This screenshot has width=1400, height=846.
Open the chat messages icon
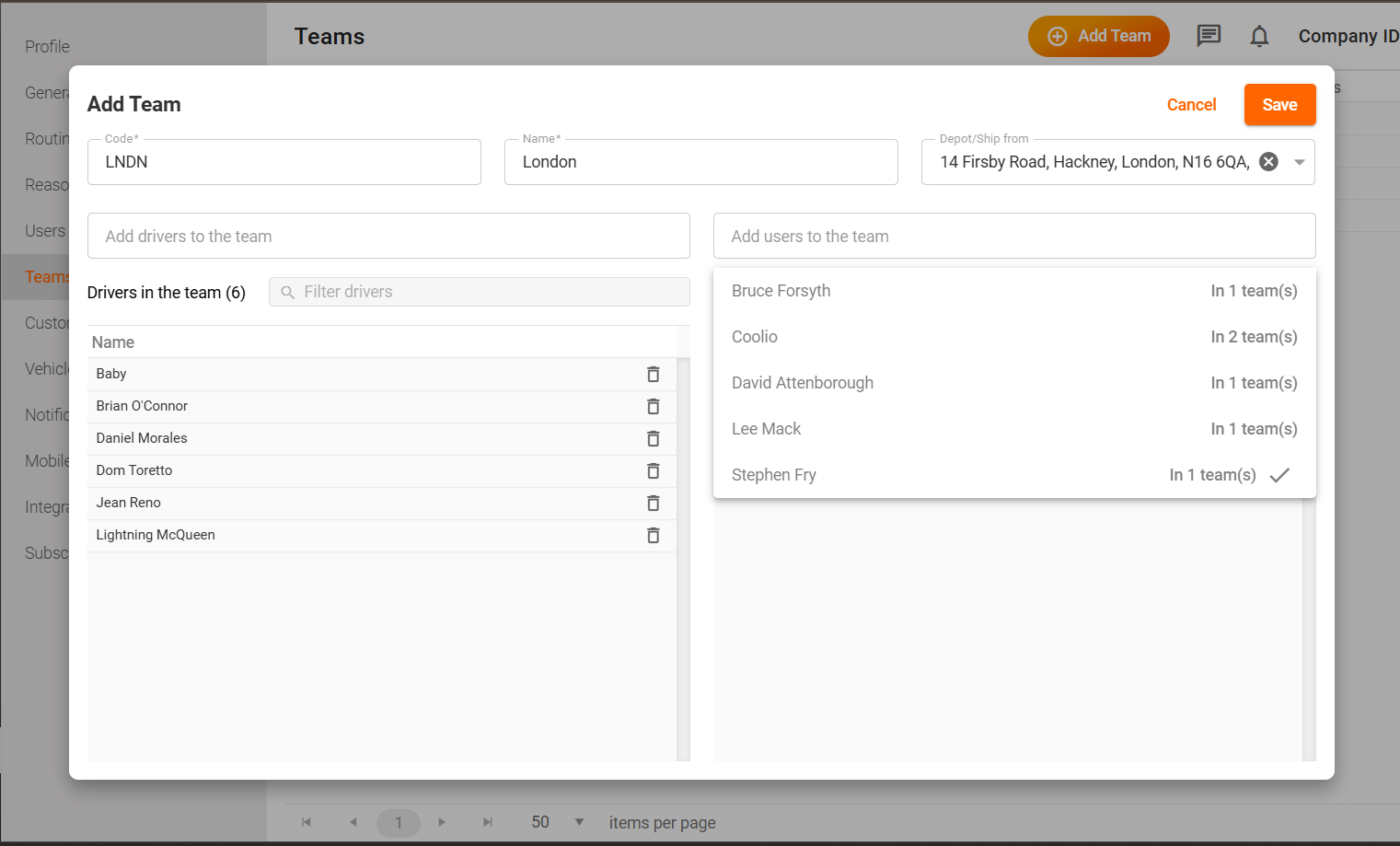[1208, 36]
